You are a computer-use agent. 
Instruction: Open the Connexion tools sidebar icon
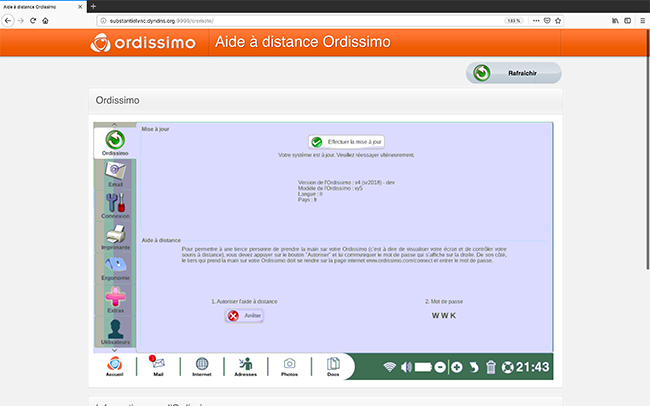tap(115, 206)
